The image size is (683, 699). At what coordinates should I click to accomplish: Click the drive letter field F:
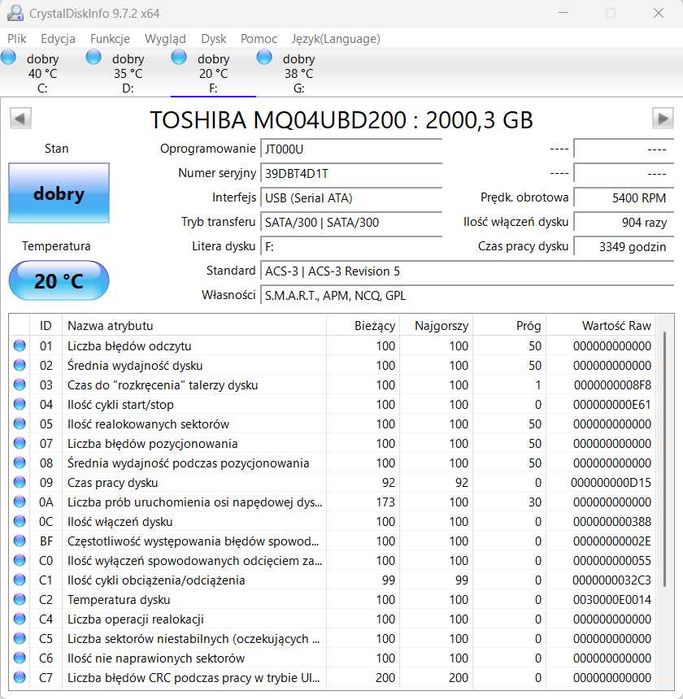[351, 247]
